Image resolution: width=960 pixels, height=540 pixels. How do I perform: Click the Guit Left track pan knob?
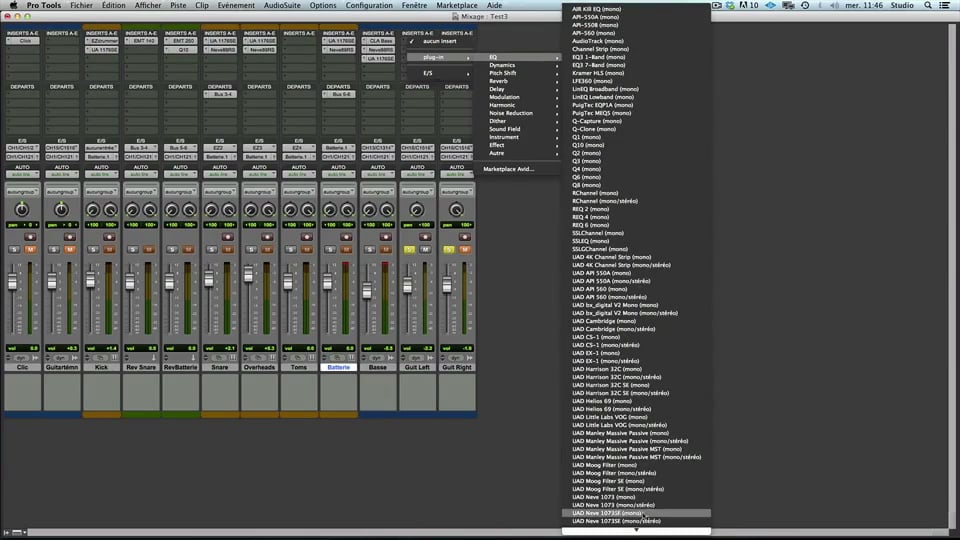(x=417, y=209)
